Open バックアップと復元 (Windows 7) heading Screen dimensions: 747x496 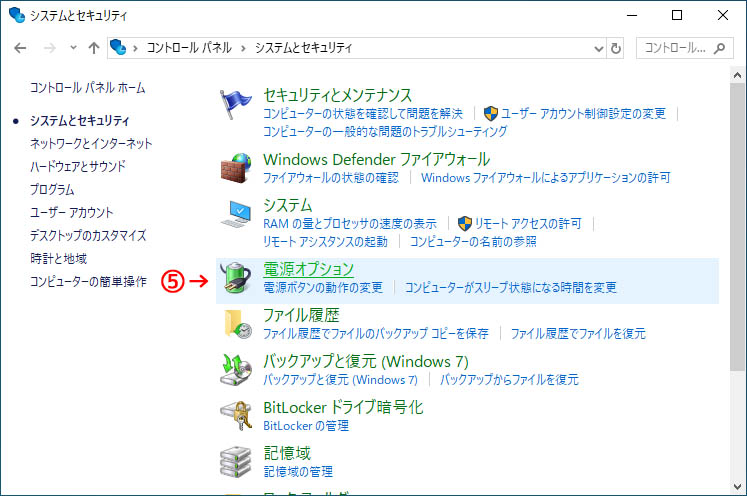tap(366, 361)
